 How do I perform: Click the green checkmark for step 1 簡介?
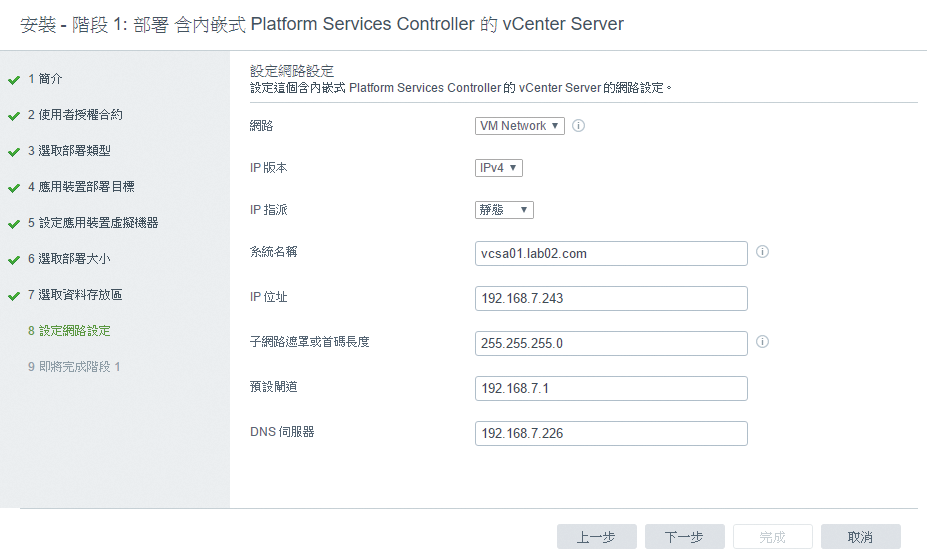[14, 80]
